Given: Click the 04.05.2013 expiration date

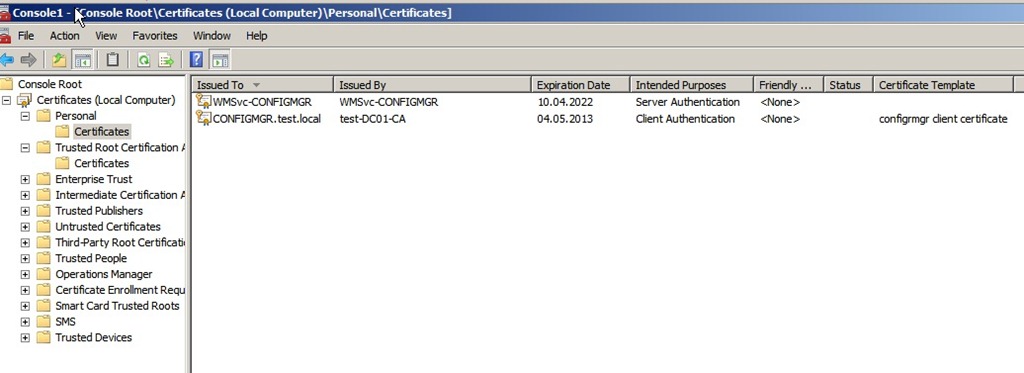Looking at the screenshot, I should (x=564, y=119).
